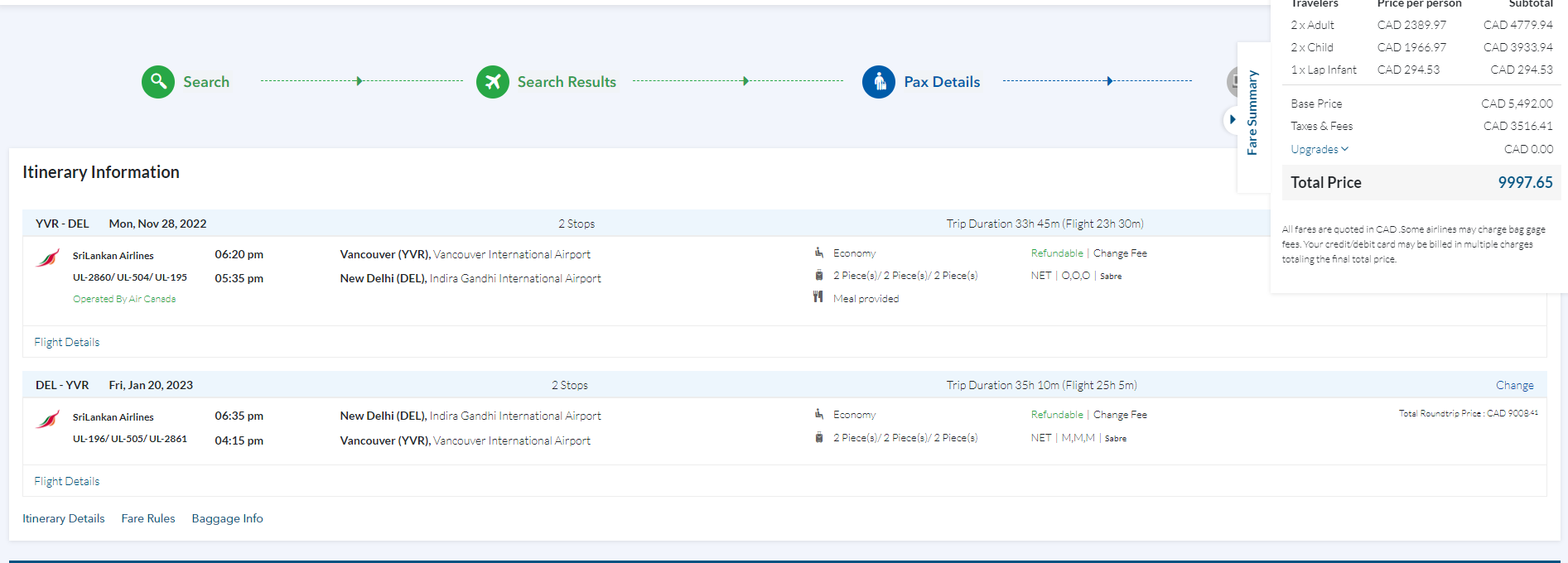The width and height of the screenshot is (1568, 563).
Task: Click the meal provided cutlery icon
Action: (818, 297)
